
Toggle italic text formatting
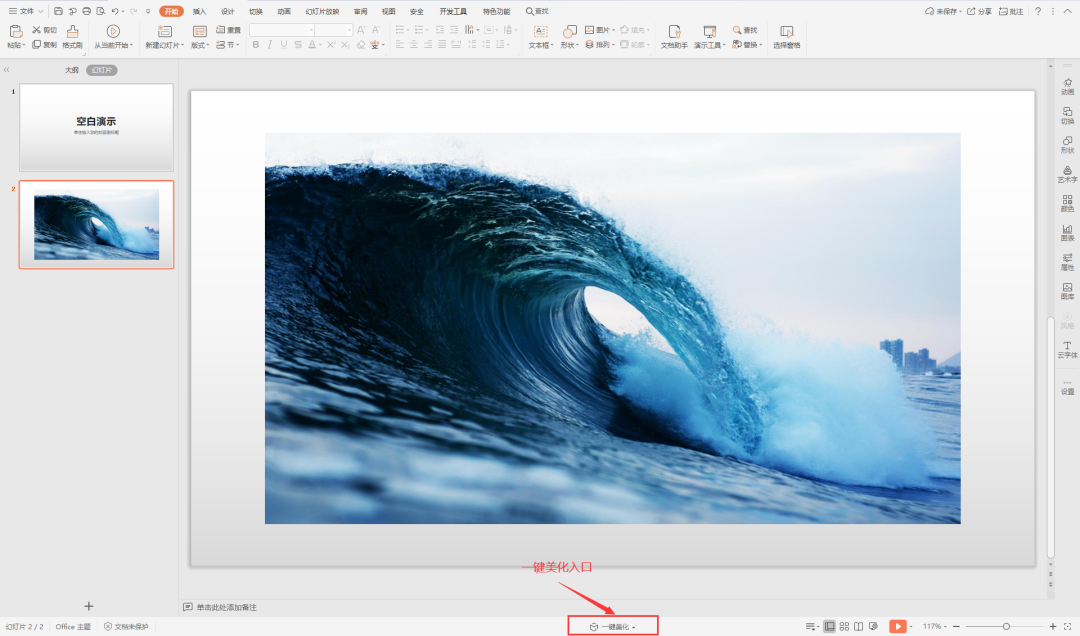(270, 45)
